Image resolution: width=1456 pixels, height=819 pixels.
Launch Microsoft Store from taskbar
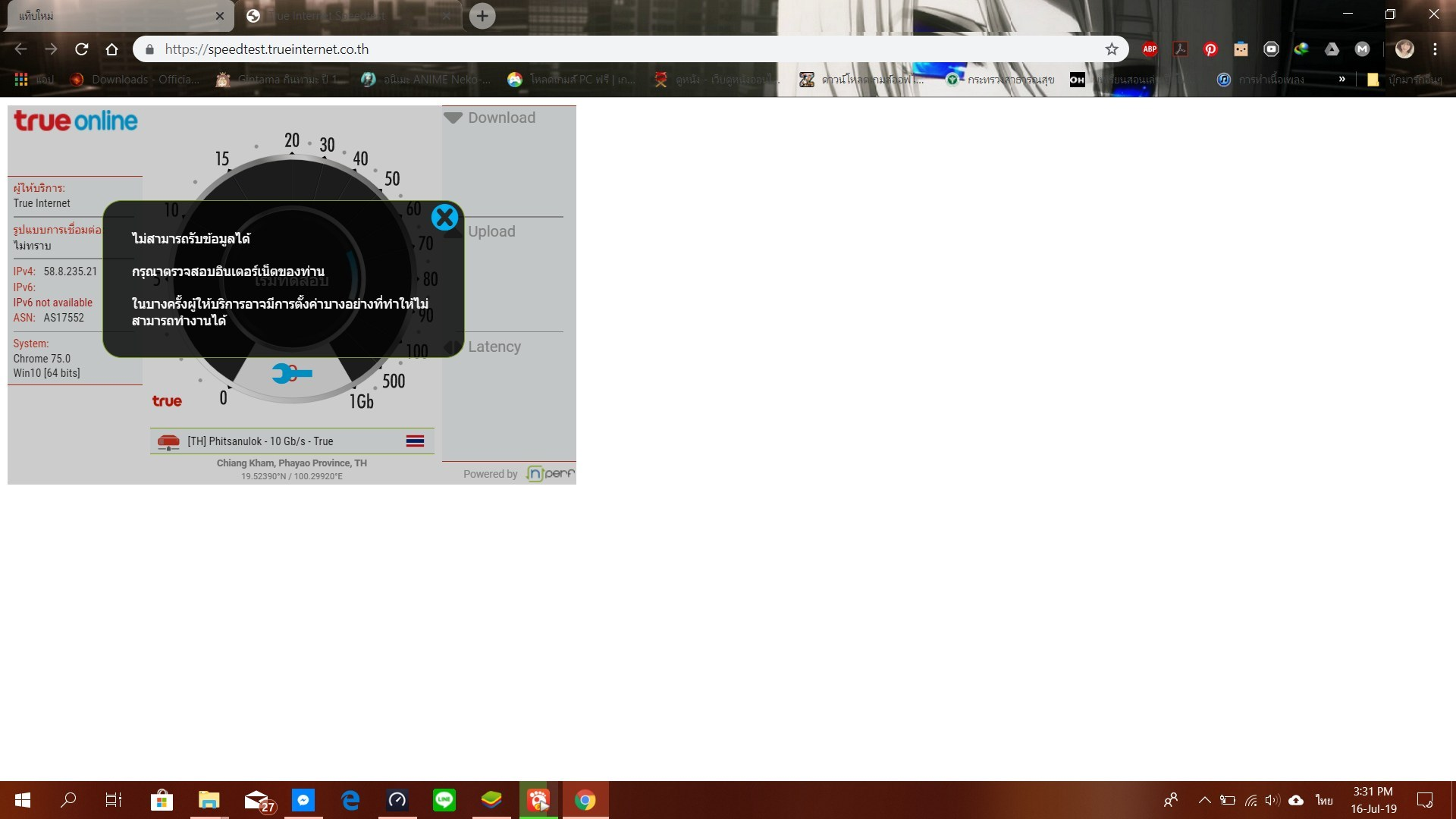(x=162, y=800)
